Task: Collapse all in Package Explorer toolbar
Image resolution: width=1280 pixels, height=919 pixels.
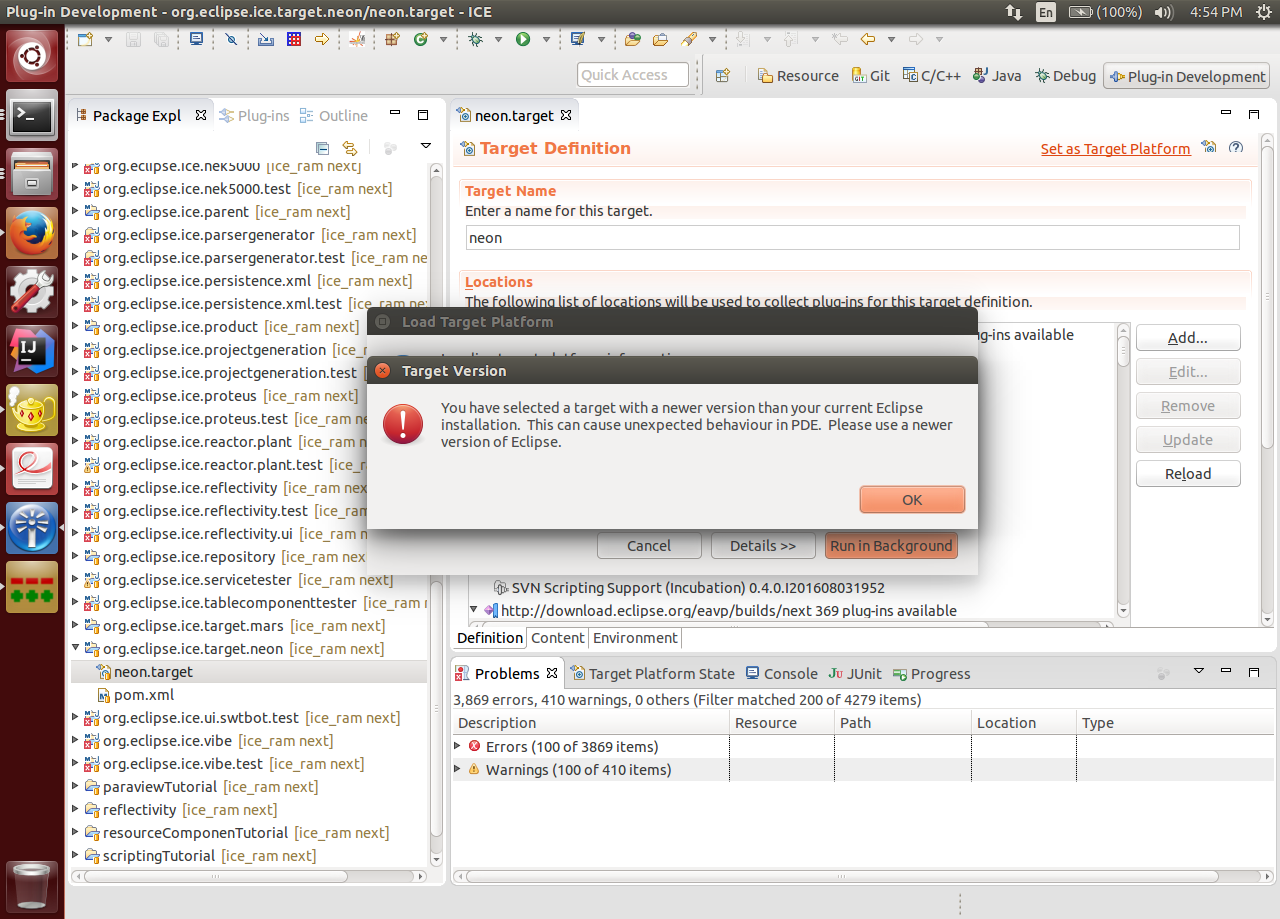Action: (322, 147)
